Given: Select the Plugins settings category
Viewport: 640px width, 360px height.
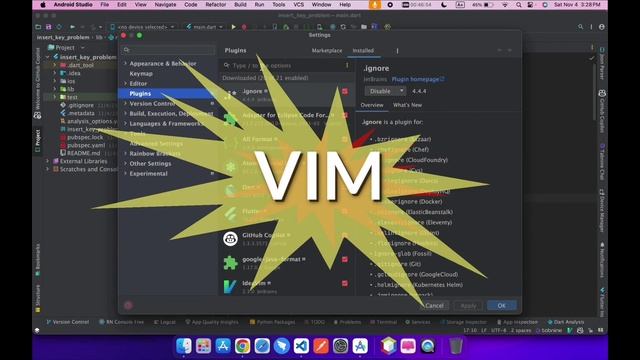Looking at the screenshot, I should click(167, 93).
